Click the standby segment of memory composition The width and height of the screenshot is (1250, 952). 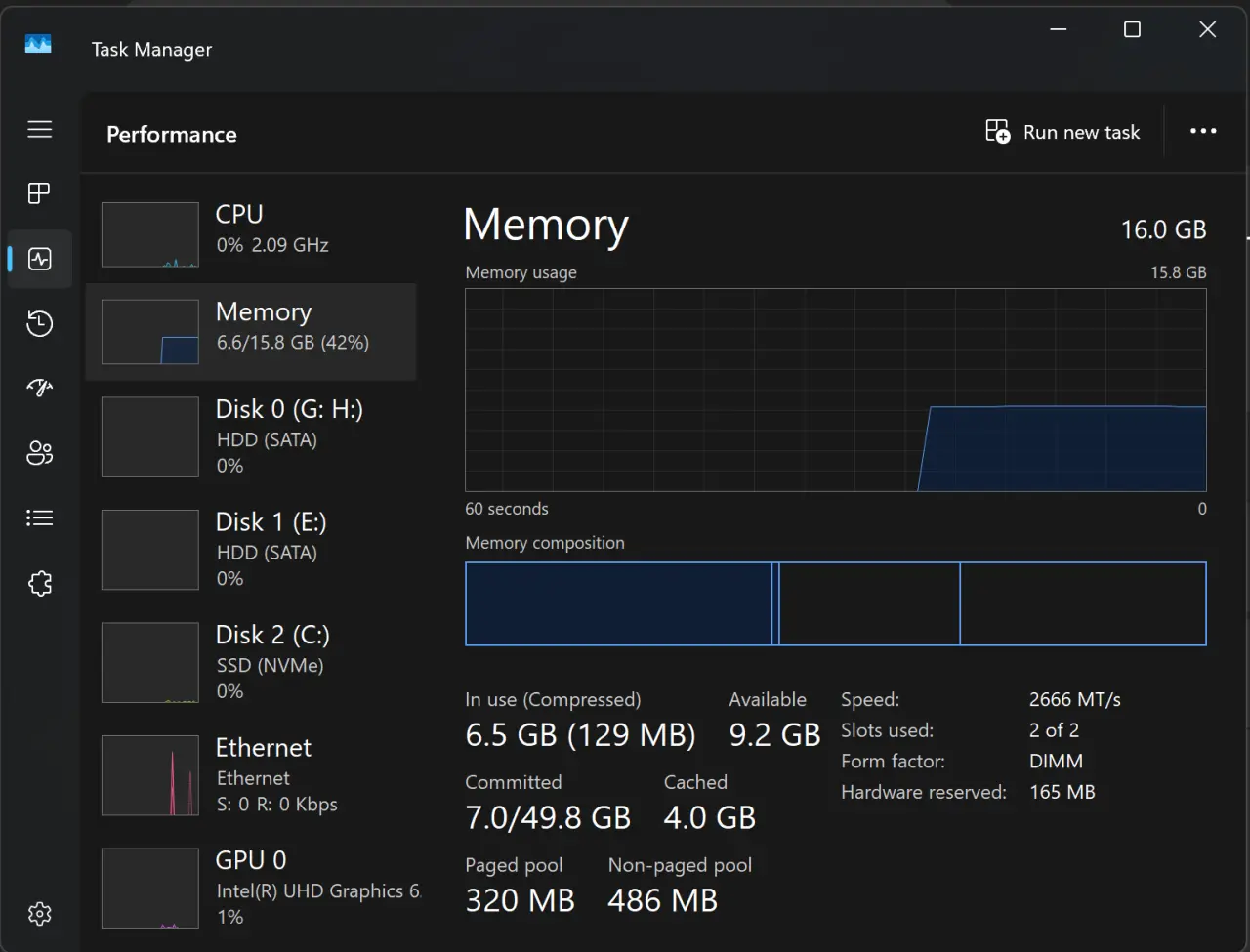pyautogui.click(x=869, y=603)
